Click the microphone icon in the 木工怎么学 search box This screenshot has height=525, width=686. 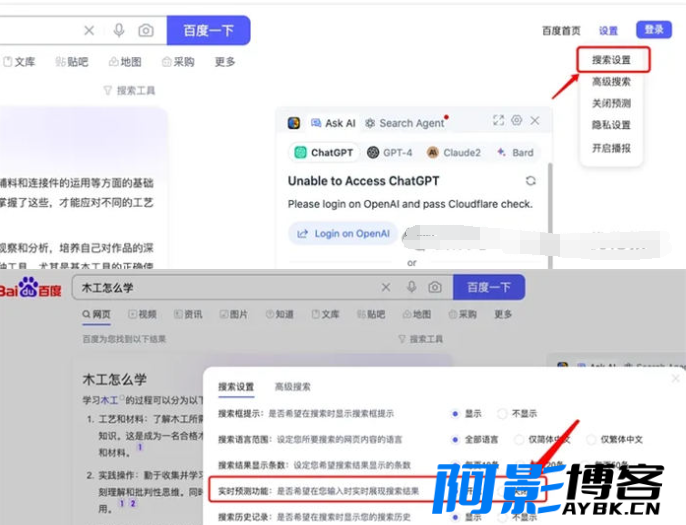411,288
